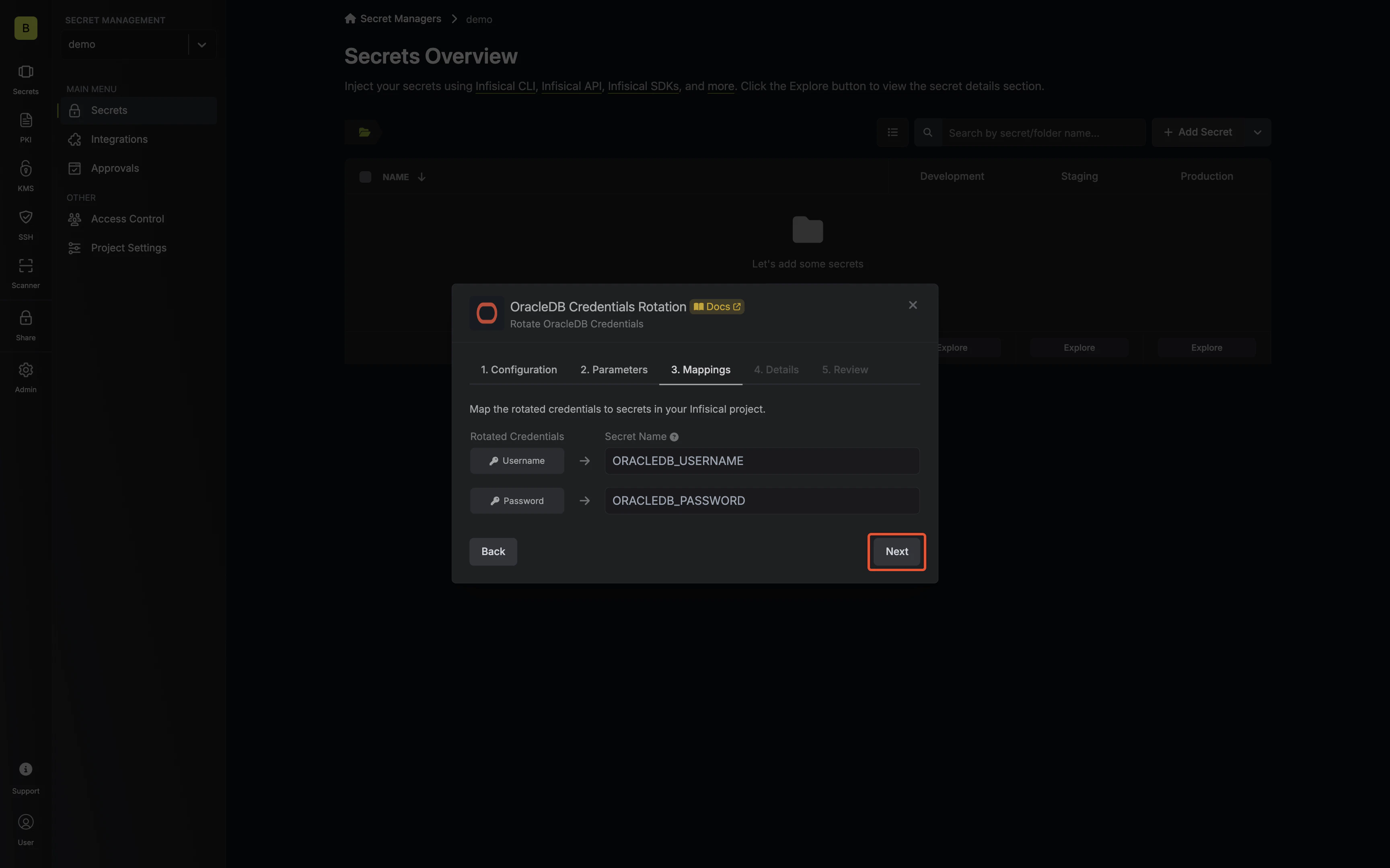1390x868 pixels.
Task: Click the Secret Managers breadcrumb link
Action: [x=401, y=19]
